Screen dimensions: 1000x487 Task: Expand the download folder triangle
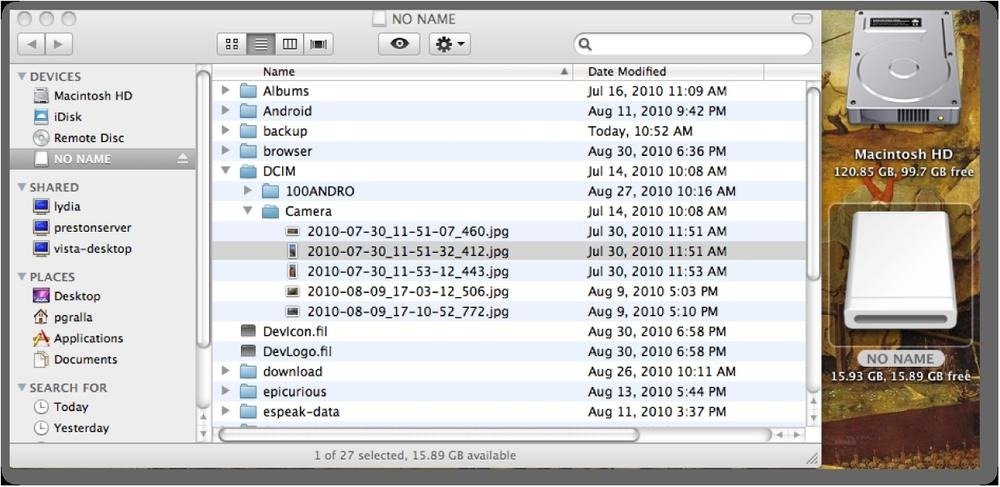[225, 371]
